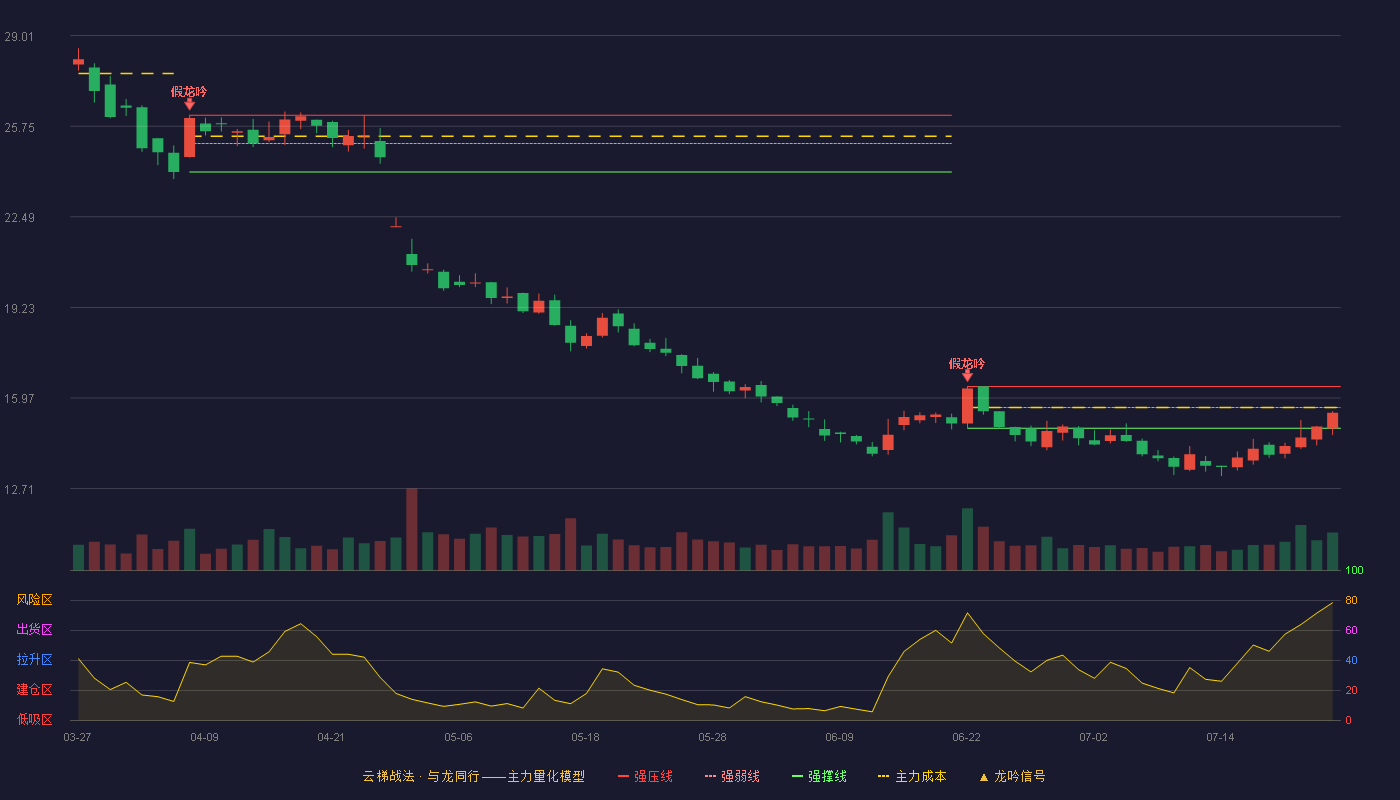Click the 07-14 date axis label
Screen dimensions: 1400x800
pyautogui.click(x=1220, y=737)
